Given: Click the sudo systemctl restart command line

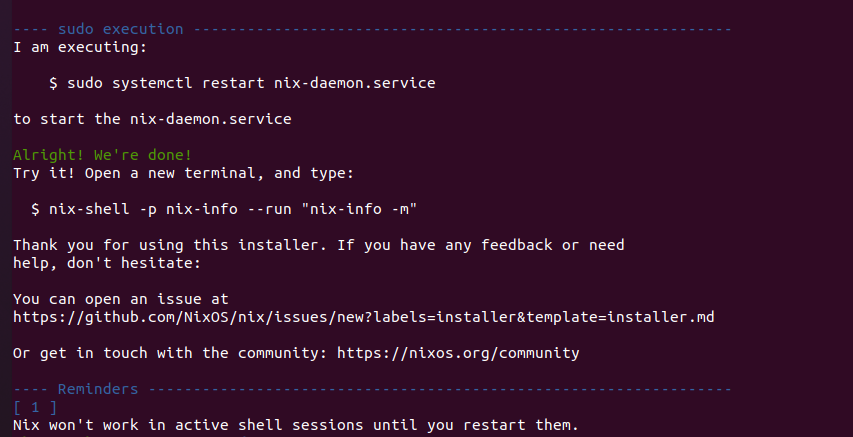Looking at the screenshot, I should point(242,83).
